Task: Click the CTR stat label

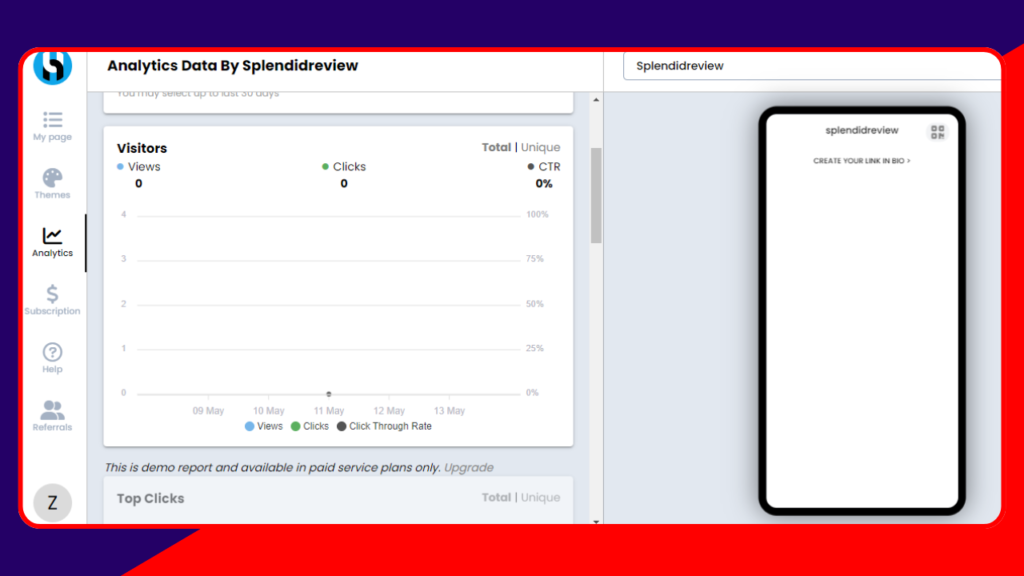Action: tap(549, 167)
